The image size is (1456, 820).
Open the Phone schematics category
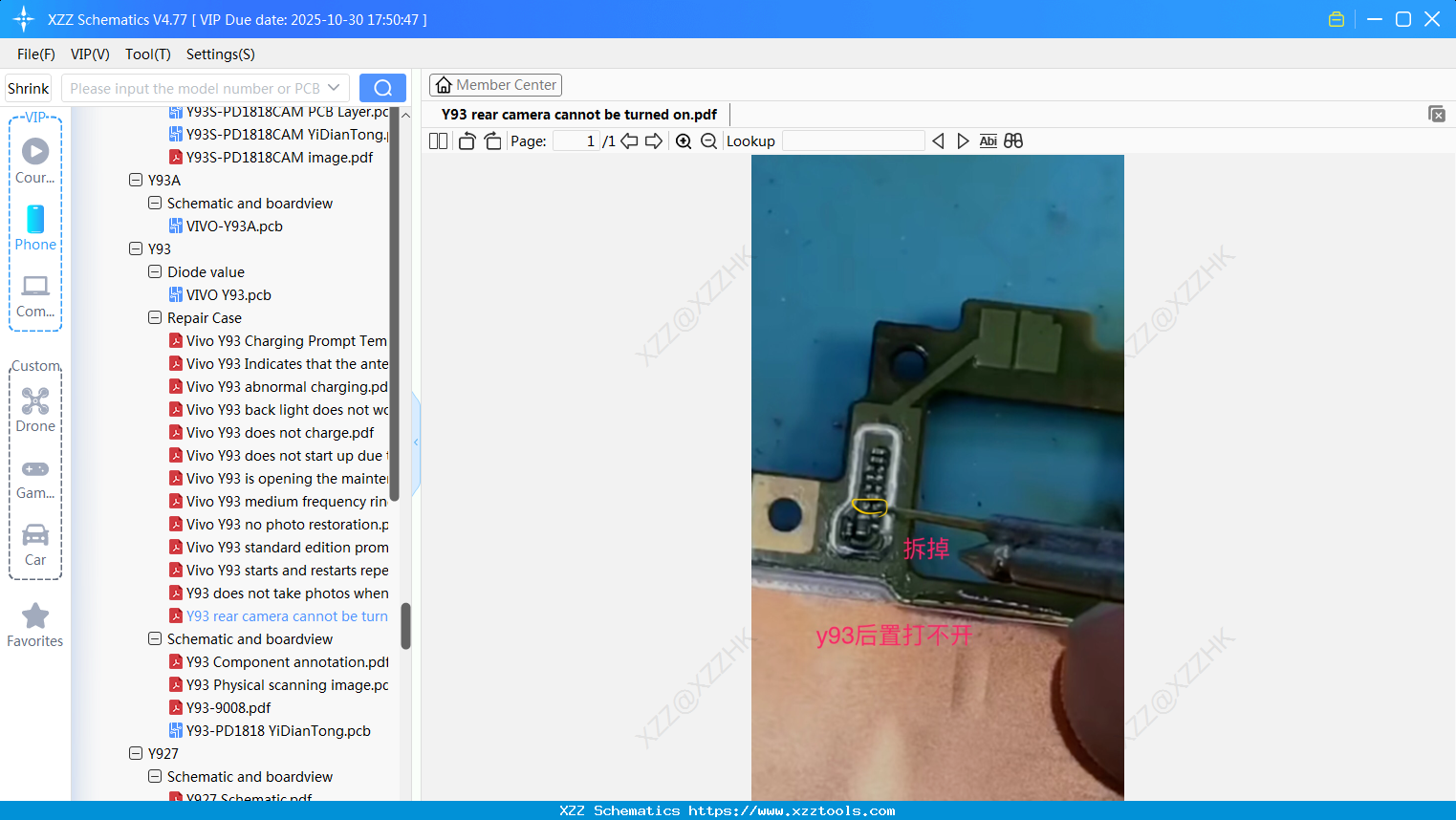(34, 228)
